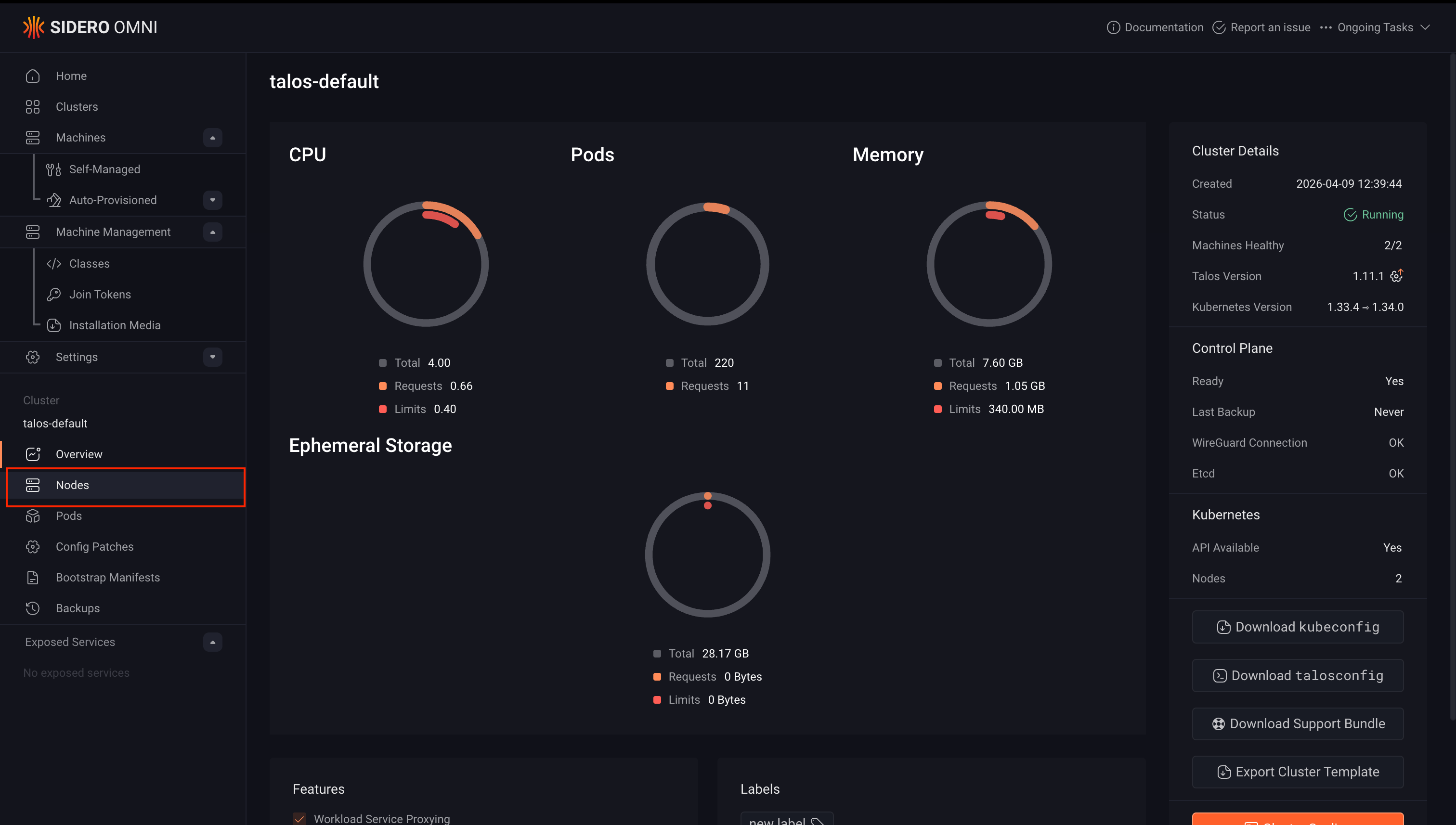The height and width of the screenshot is (825, 1456).
Task: Click the new label button
Action: click(x=787, y=819)
